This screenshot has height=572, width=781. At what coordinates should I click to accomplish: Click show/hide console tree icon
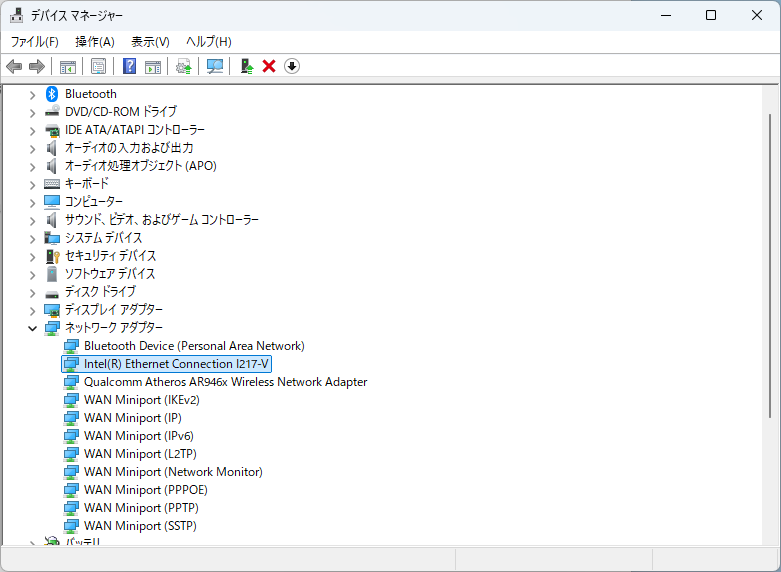click(x=68, y=66)
